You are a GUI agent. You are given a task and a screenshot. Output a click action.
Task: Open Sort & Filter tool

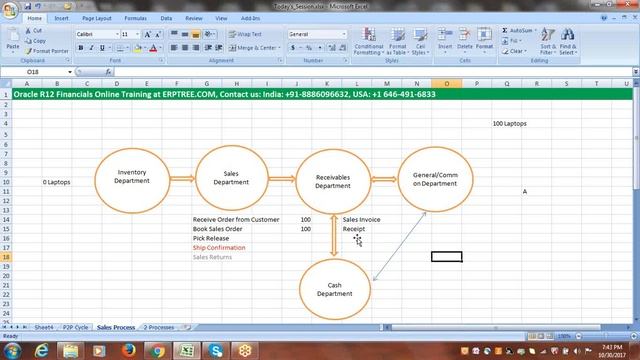click(x=548, y=41)
